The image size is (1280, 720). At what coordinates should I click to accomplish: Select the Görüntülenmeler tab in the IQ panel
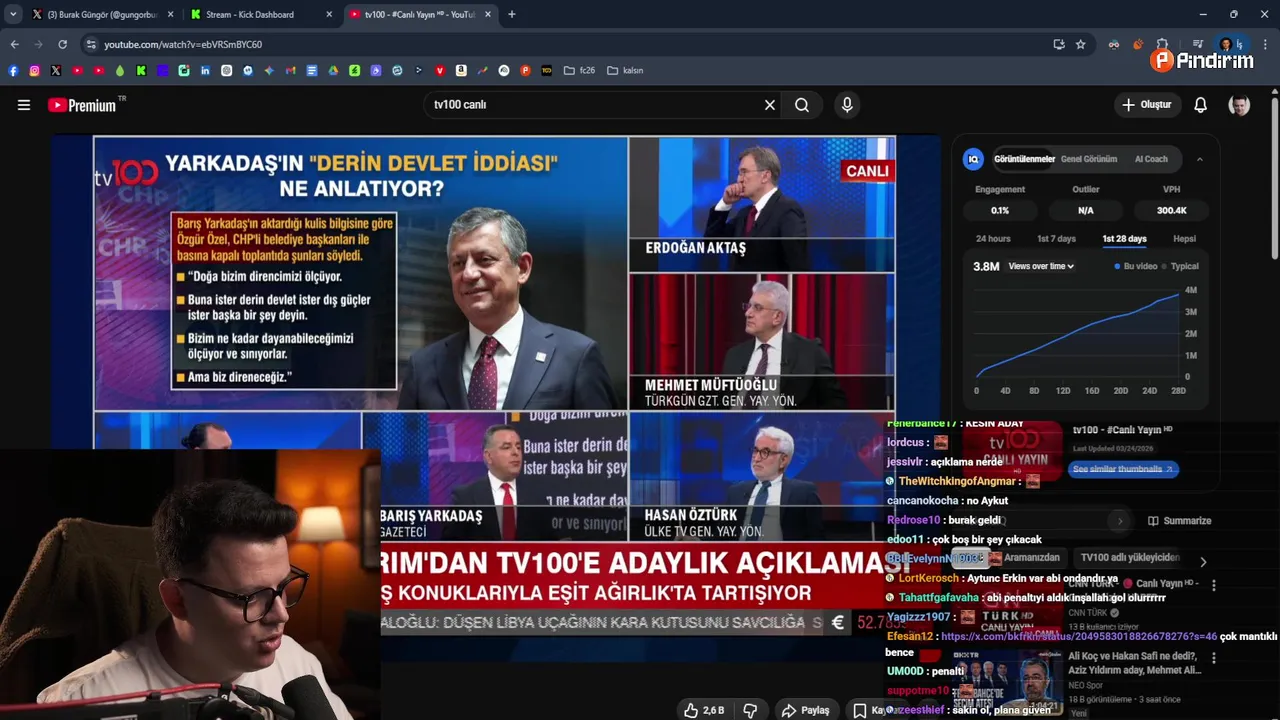(x=1024, y=159)
